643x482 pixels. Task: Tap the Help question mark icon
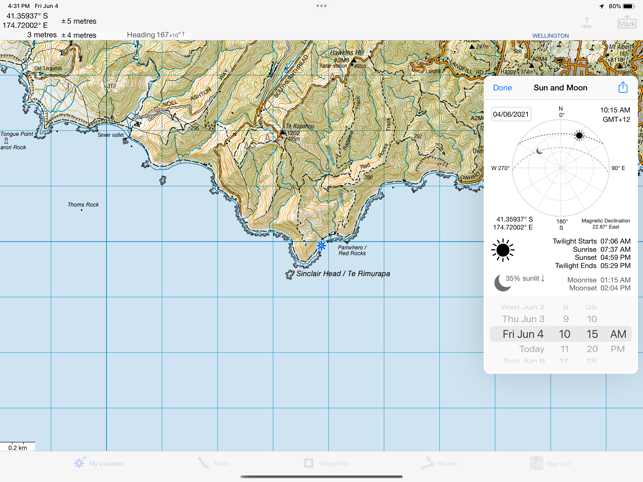[x=587, y=21]
